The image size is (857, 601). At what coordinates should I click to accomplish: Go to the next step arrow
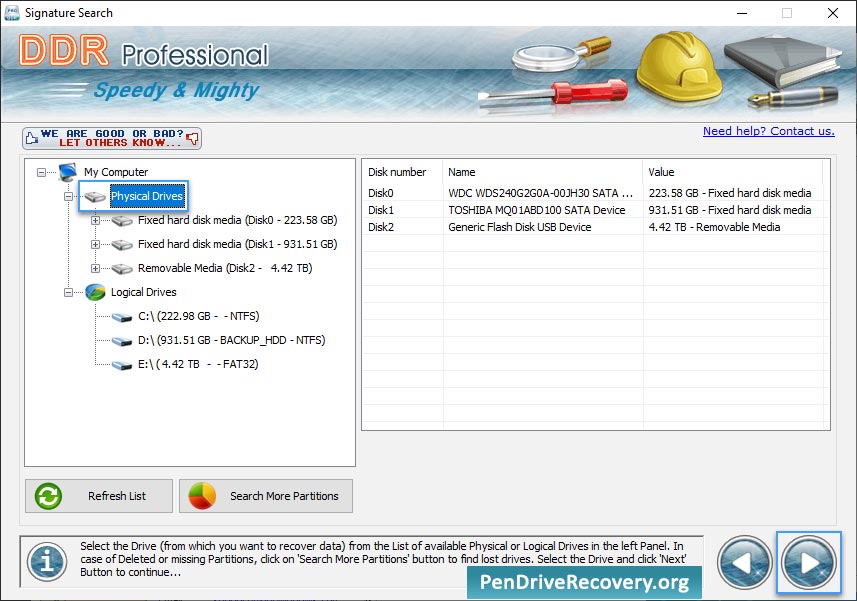[x=809, y=563]
